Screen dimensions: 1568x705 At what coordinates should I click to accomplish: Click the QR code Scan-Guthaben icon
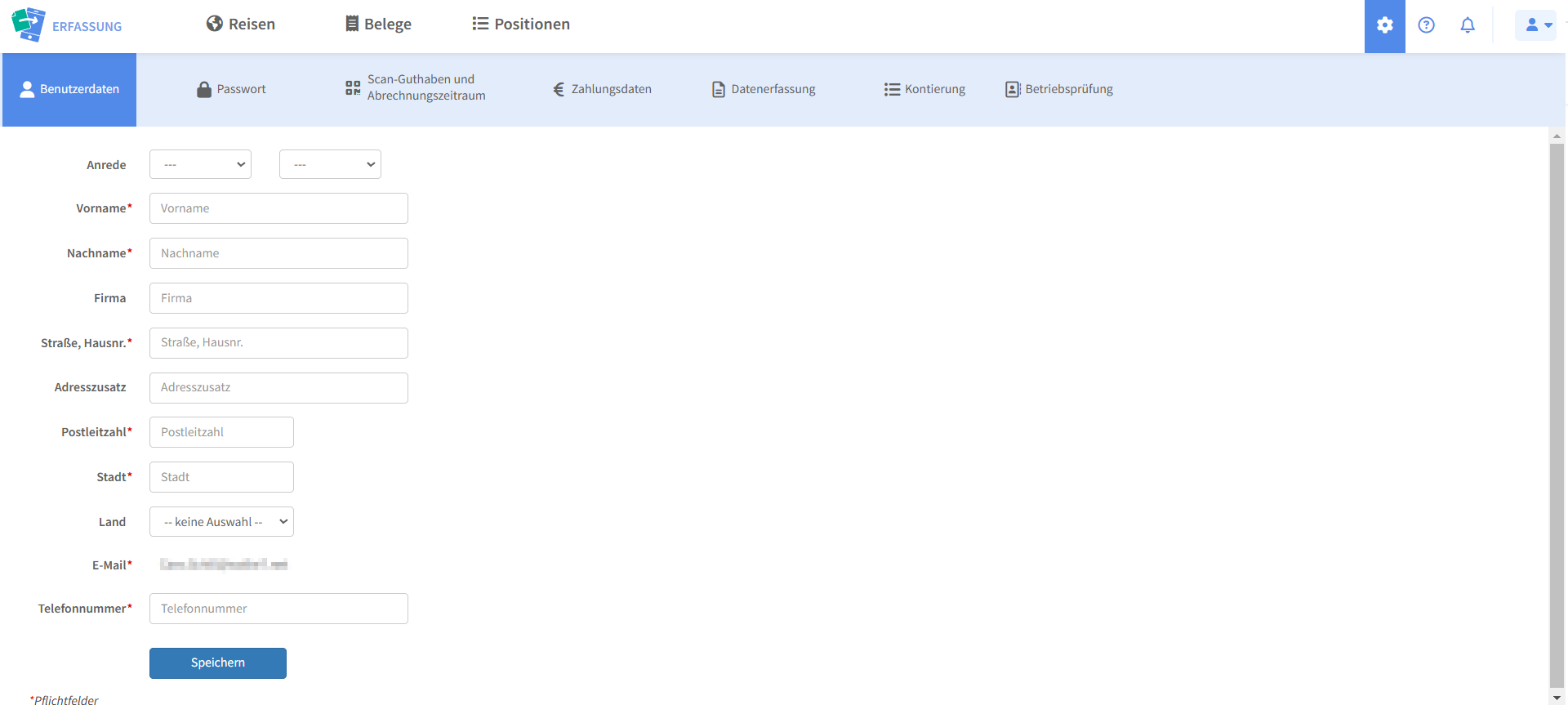coord(353,88)
